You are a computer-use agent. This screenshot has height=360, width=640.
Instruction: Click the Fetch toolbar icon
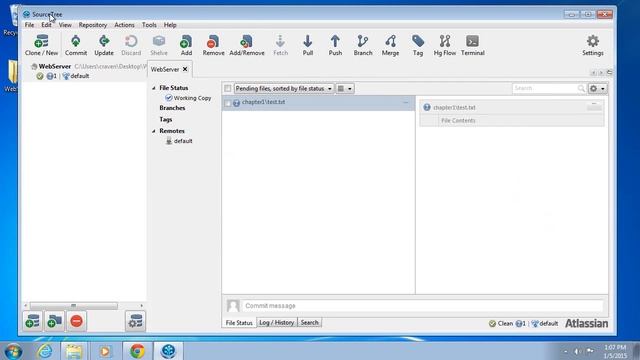point(280,45)
